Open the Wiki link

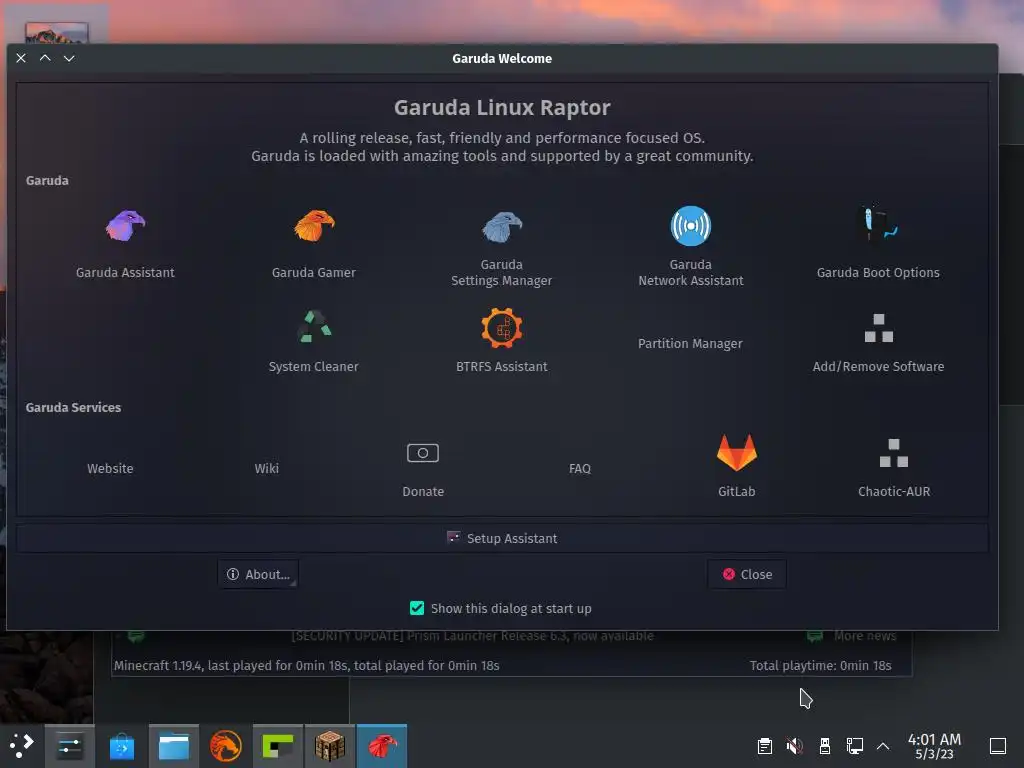click(266, 468)
